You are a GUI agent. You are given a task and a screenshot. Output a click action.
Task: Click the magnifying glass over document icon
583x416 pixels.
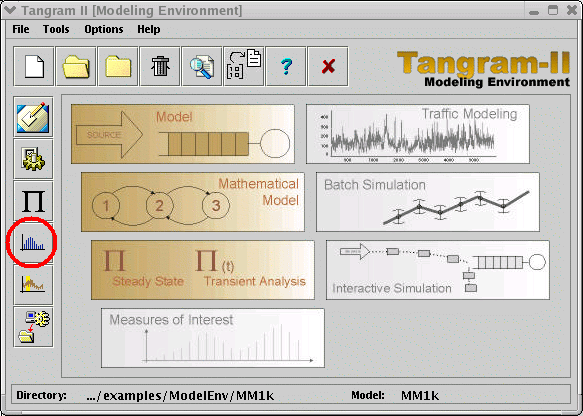click(202, 67)
